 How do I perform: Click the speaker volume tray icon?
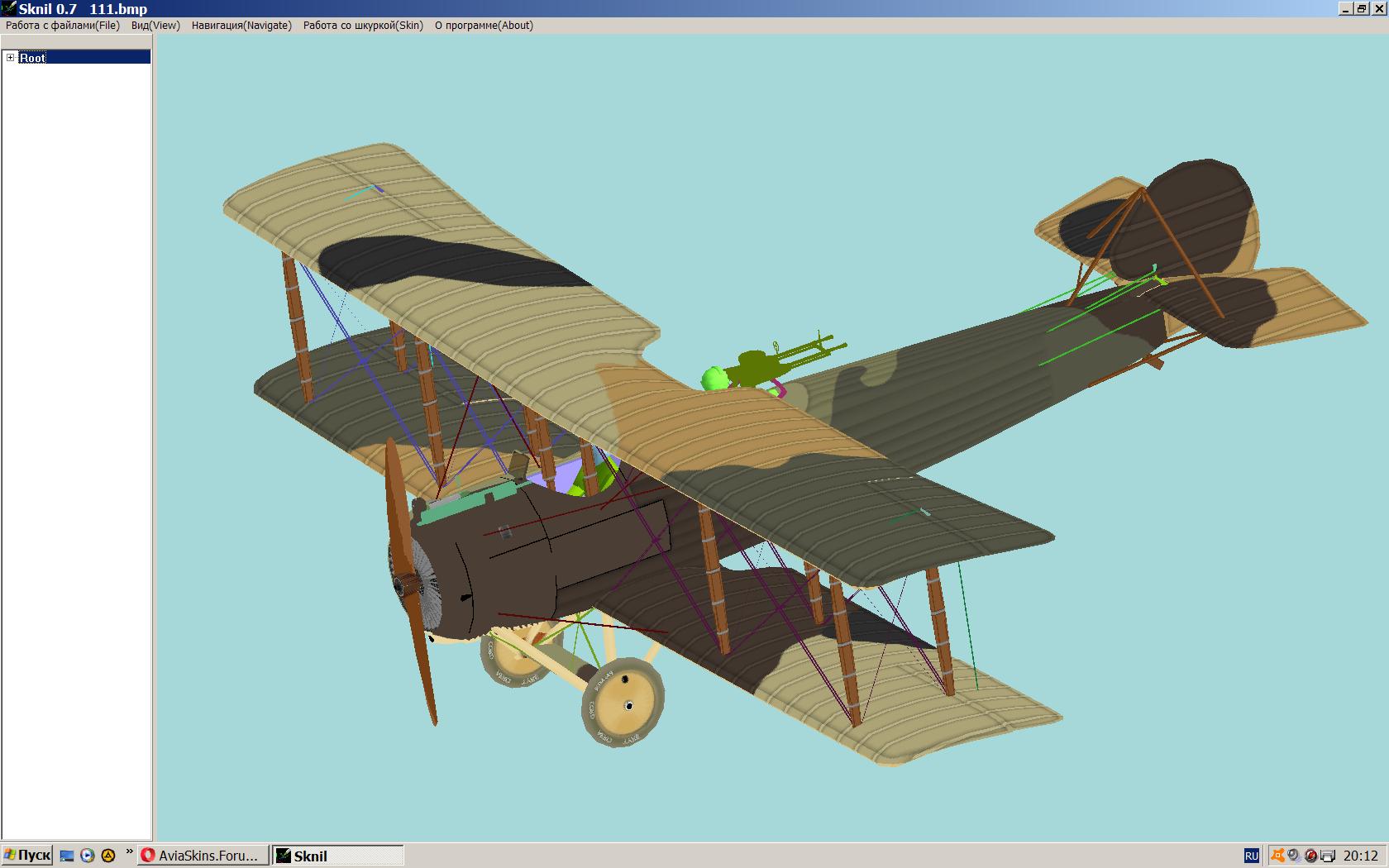point(1294,856)
